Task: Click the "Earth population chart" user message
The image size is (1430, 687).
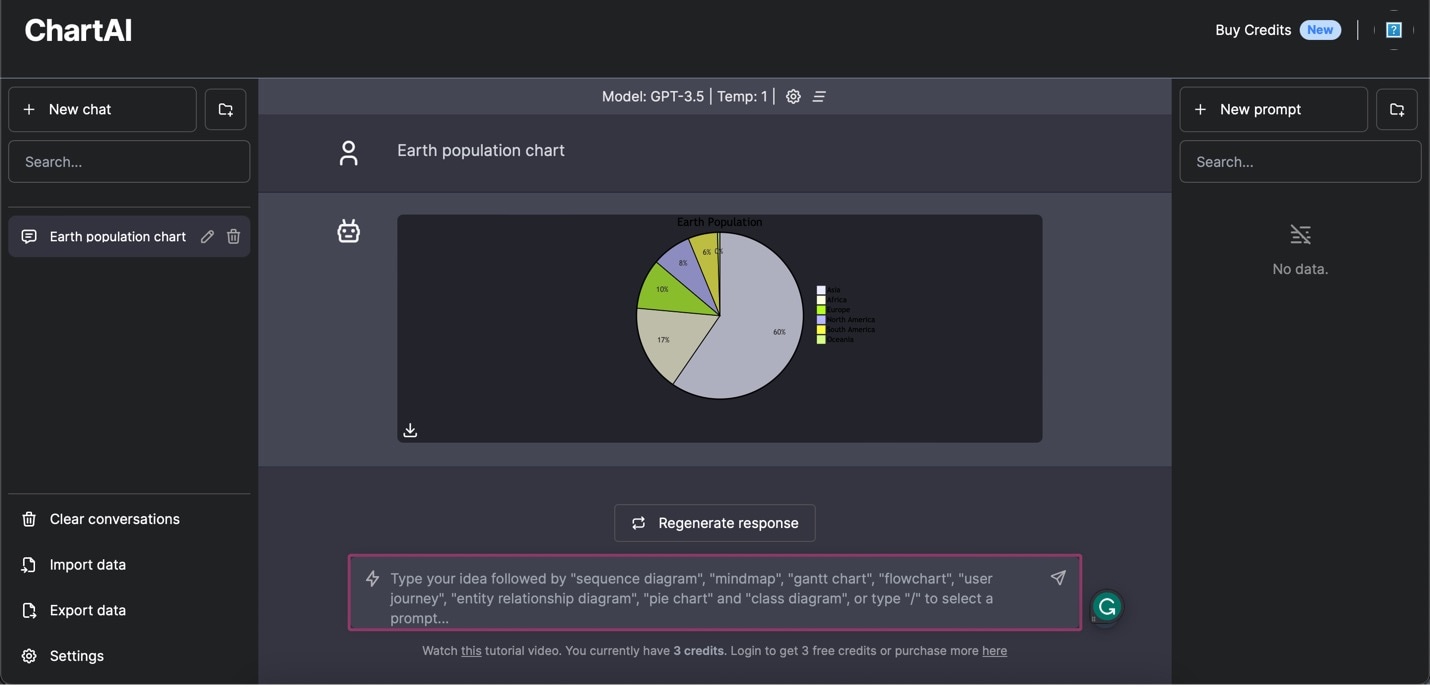Action: coord(481,150)
